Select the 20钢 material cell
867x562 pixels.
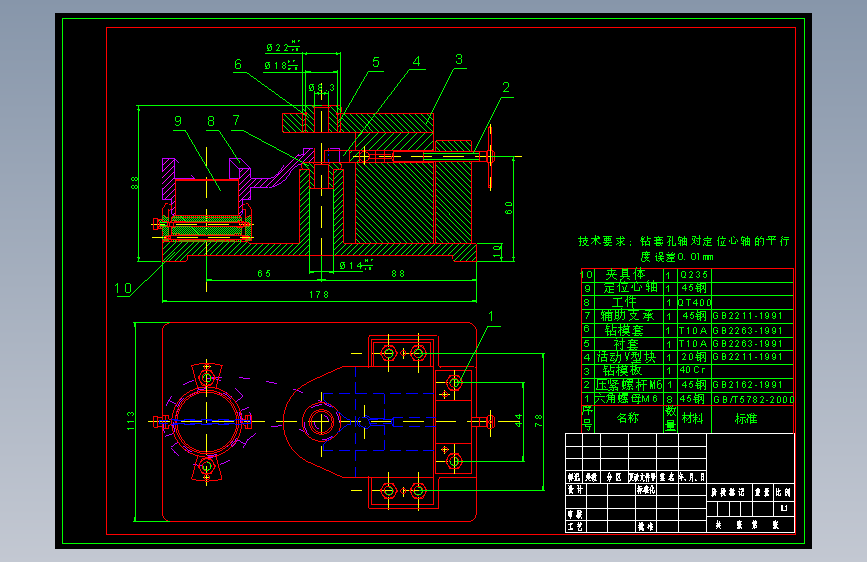coord(694,357)
